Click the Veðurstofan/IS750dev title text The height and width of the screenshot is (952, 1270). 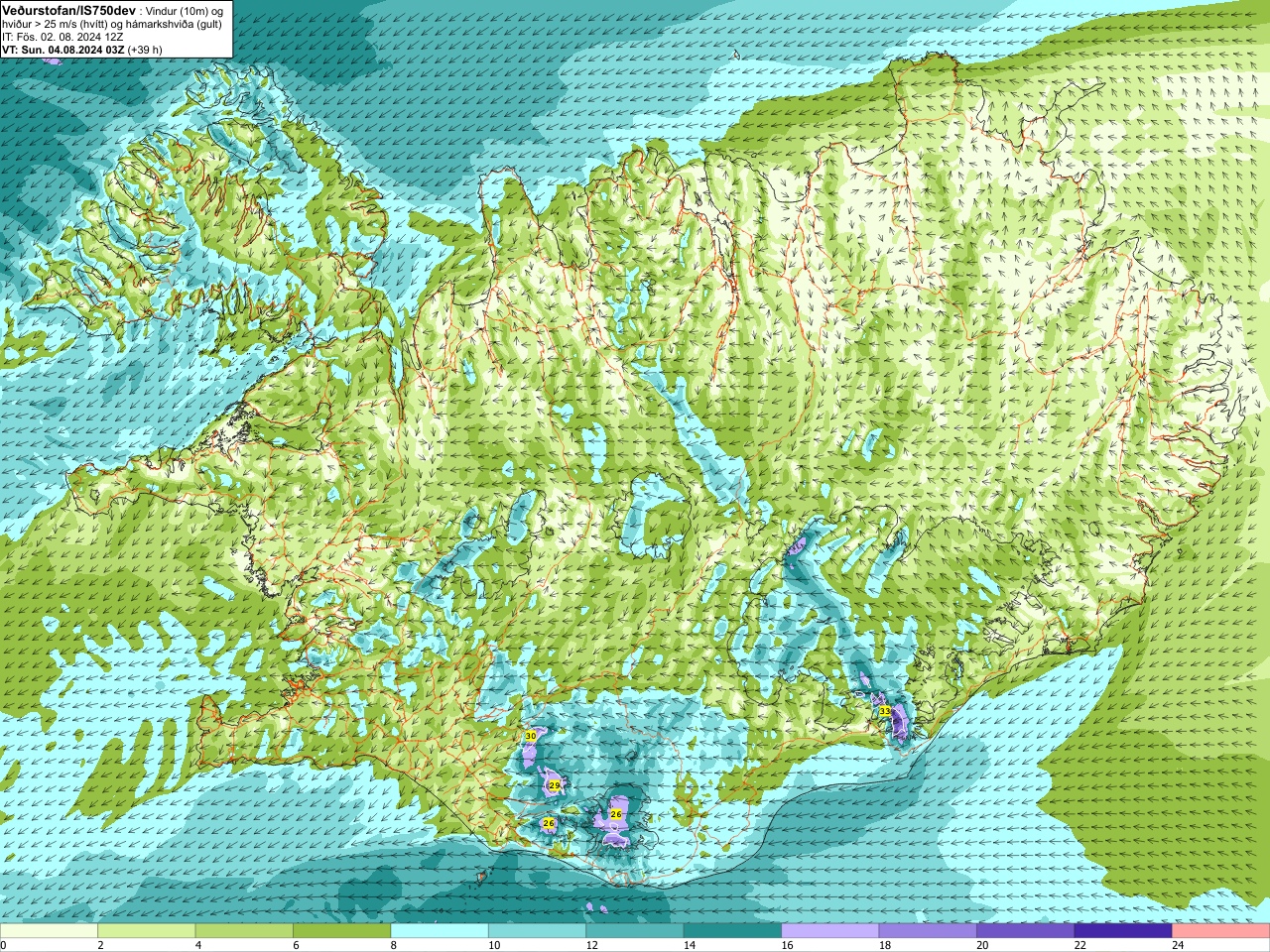pos(68,9)
